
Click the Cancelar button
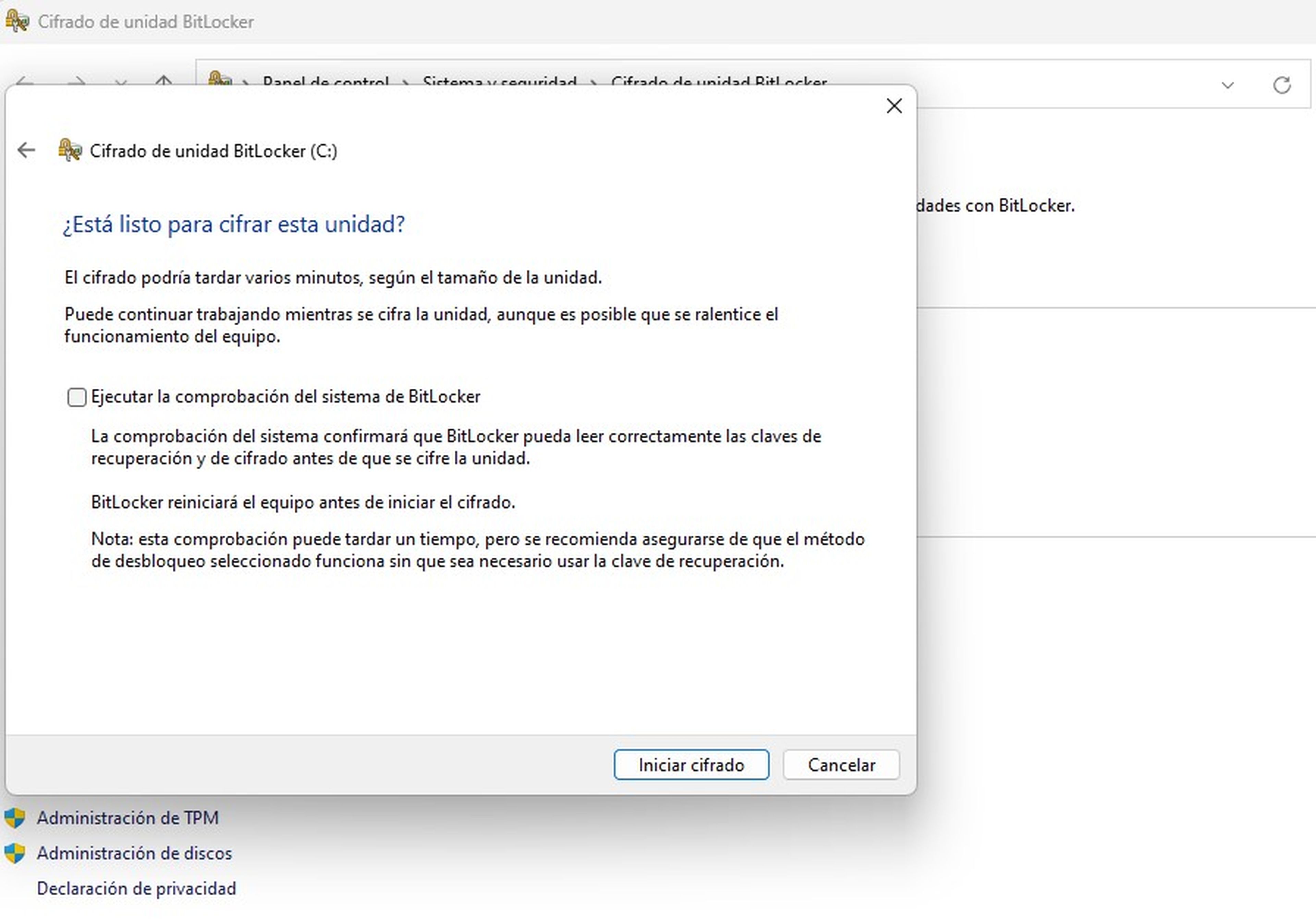pyautogui.click(x=841, y=765)
